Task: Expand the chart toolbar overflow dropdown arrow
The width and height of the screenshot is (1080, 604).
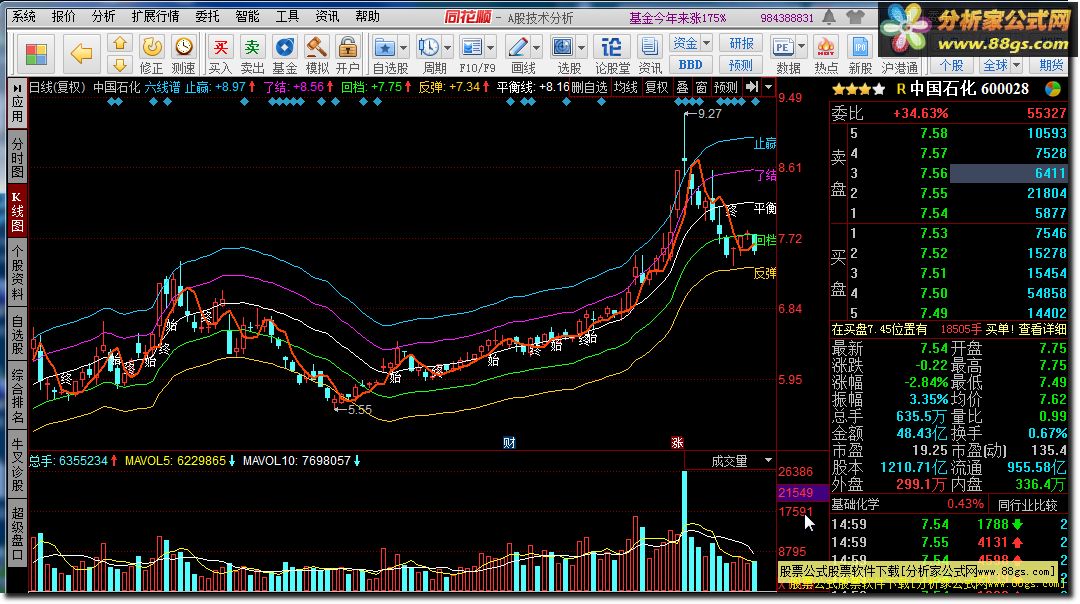Action: [768, 87]
